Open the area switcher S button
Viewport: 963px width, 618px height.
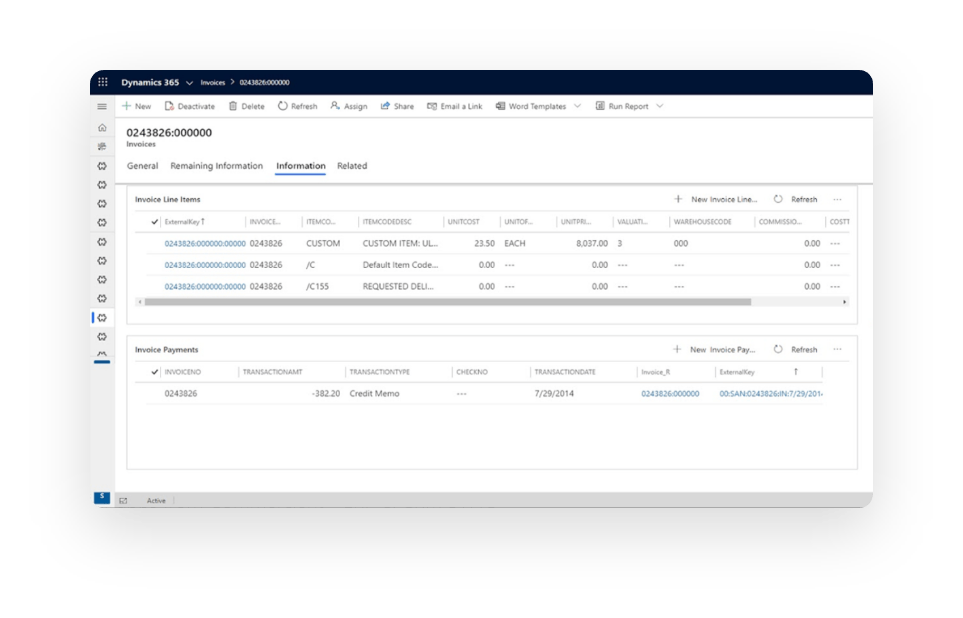coord(102,497)
